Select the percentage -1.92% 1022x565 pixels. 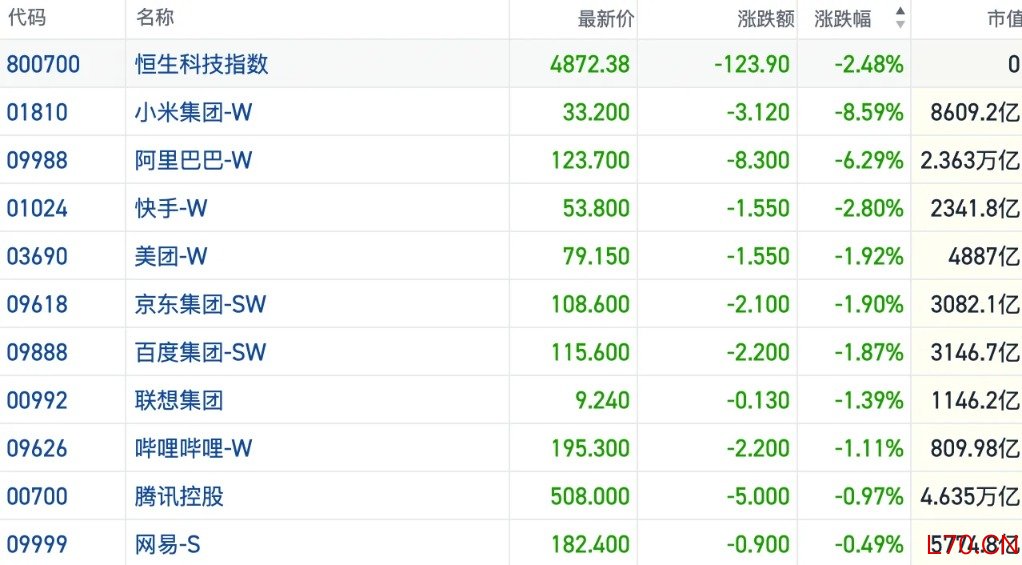[869, 256]
